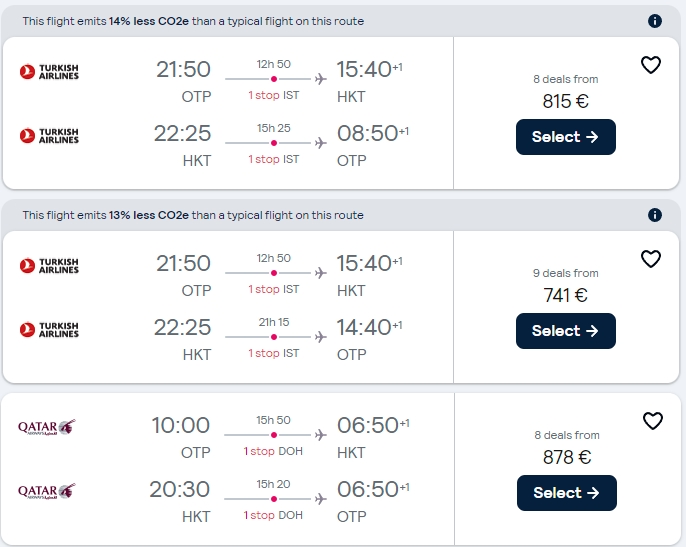Viewport: 686px width, 547px height.
Task: Click the 1 stop DOH label under 15h 50
Action: [274, 451]
